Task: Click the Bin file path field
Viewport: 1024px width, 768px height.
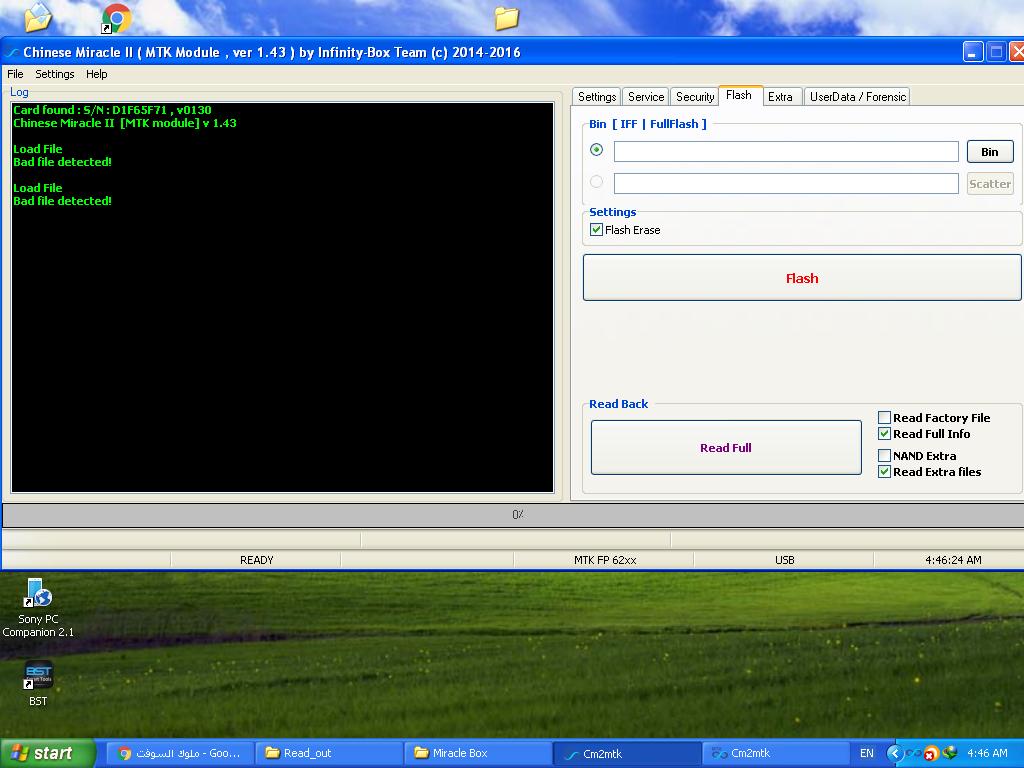Action: click(x=786, y=152)
